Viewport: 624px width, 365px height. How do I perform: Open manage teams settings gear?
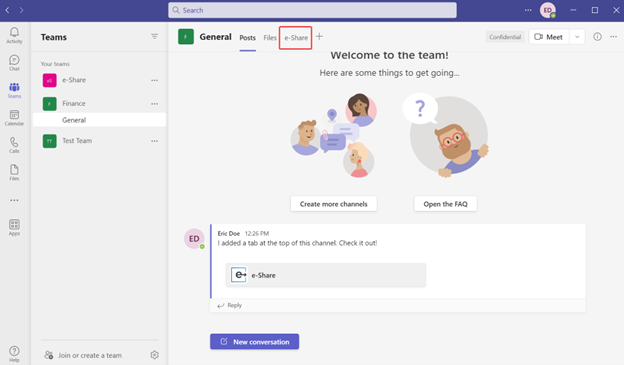[154, 355]
